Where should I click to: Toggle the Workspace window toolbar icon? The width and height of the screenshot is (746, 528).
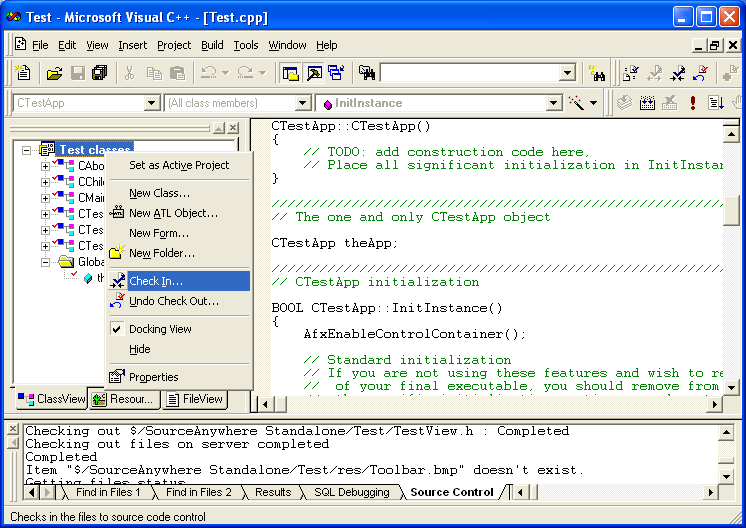pyautogui.click(x=290, y=73)
